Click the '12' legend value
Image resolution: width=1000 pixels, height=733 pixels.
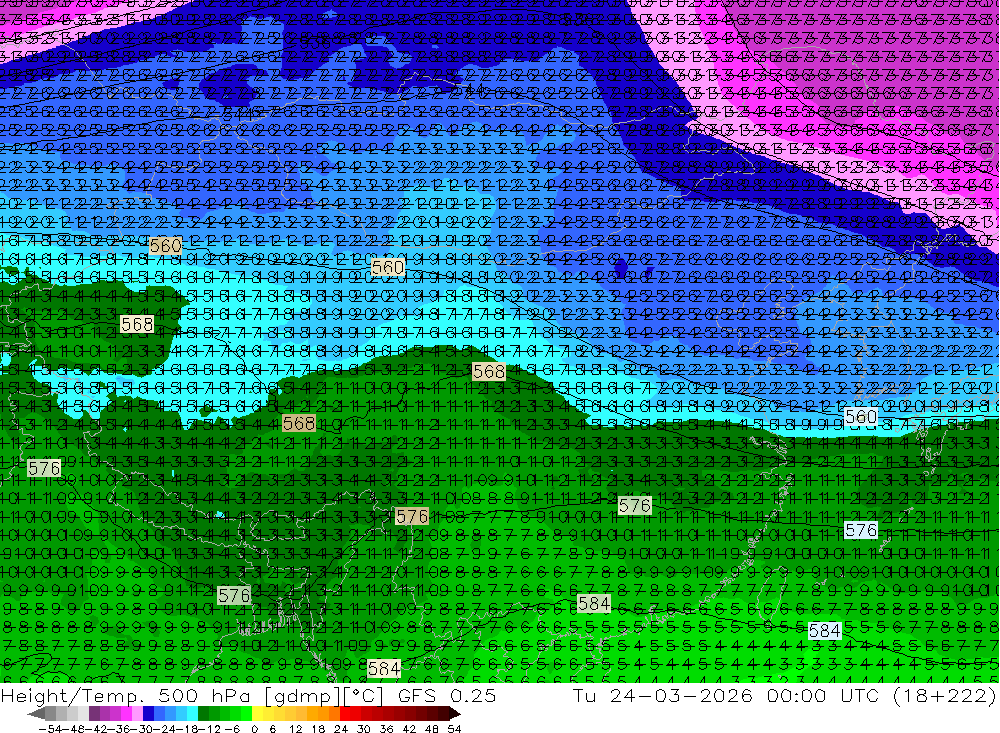pos(296,729)
